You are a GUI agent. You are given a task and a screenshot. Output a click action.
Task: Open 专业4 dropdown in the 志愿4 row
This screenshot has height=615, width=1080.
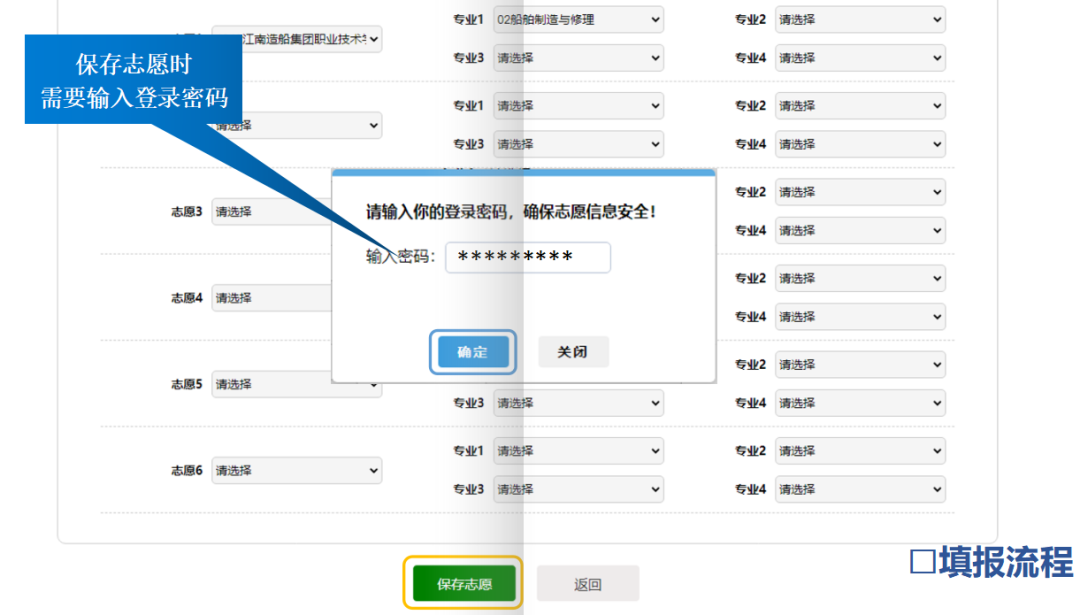860,317
